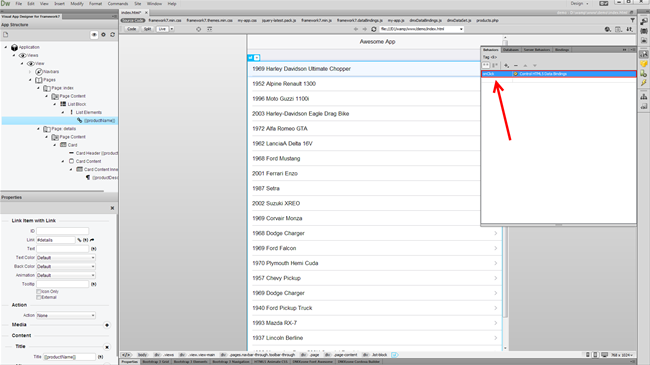This screenshot has width=650, height=365.
Task: Click the yellow cube icon in the right sidebar
Action: 644,64
